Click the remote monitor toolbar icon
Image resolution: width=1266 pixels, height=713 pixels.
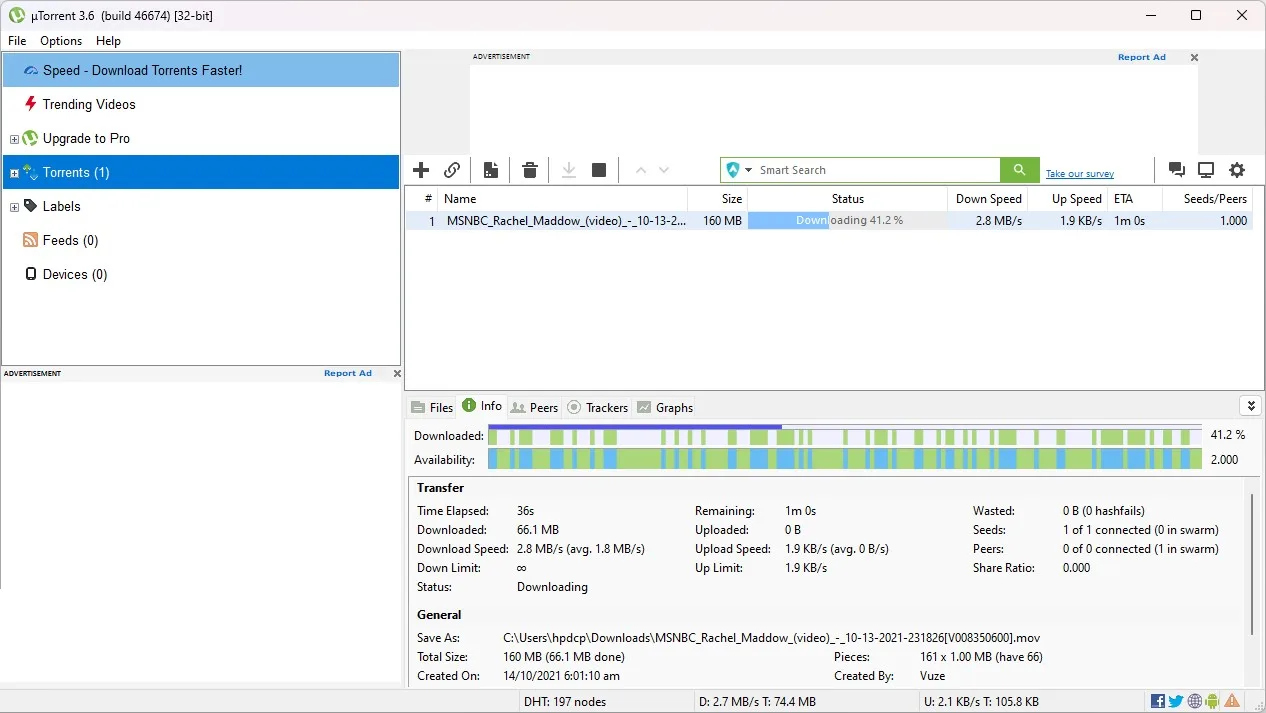[1206, 170]
